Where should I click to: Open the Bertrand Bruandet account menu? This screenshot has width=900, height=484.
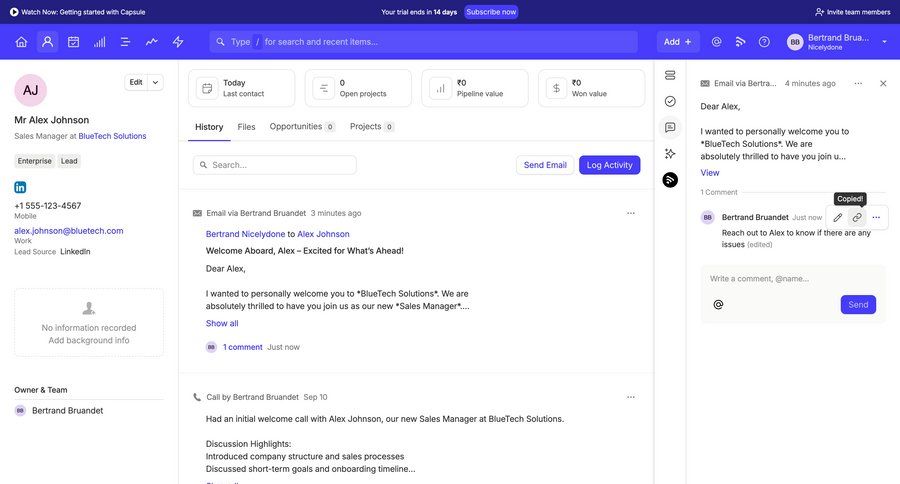coord(837,42)
